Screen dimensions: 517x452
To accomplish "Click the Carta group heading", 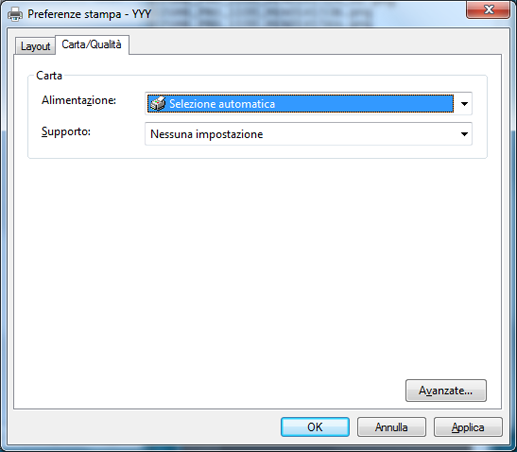I will click(49, 76).
